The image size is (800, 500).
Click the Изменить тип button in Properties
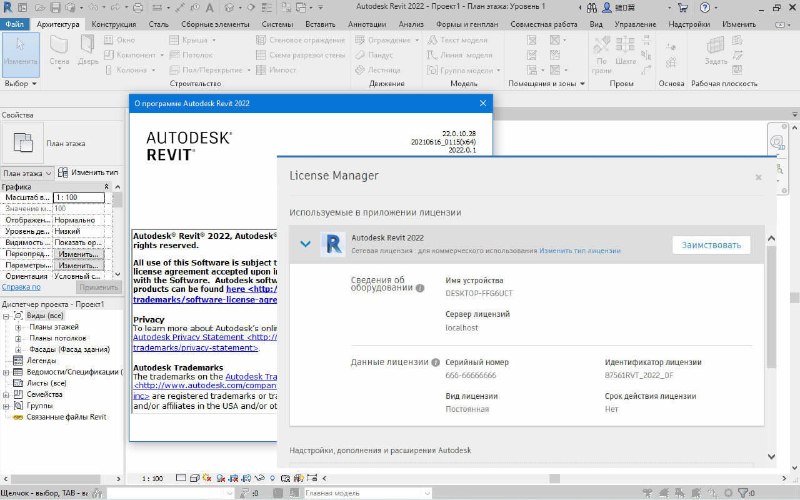88,172
